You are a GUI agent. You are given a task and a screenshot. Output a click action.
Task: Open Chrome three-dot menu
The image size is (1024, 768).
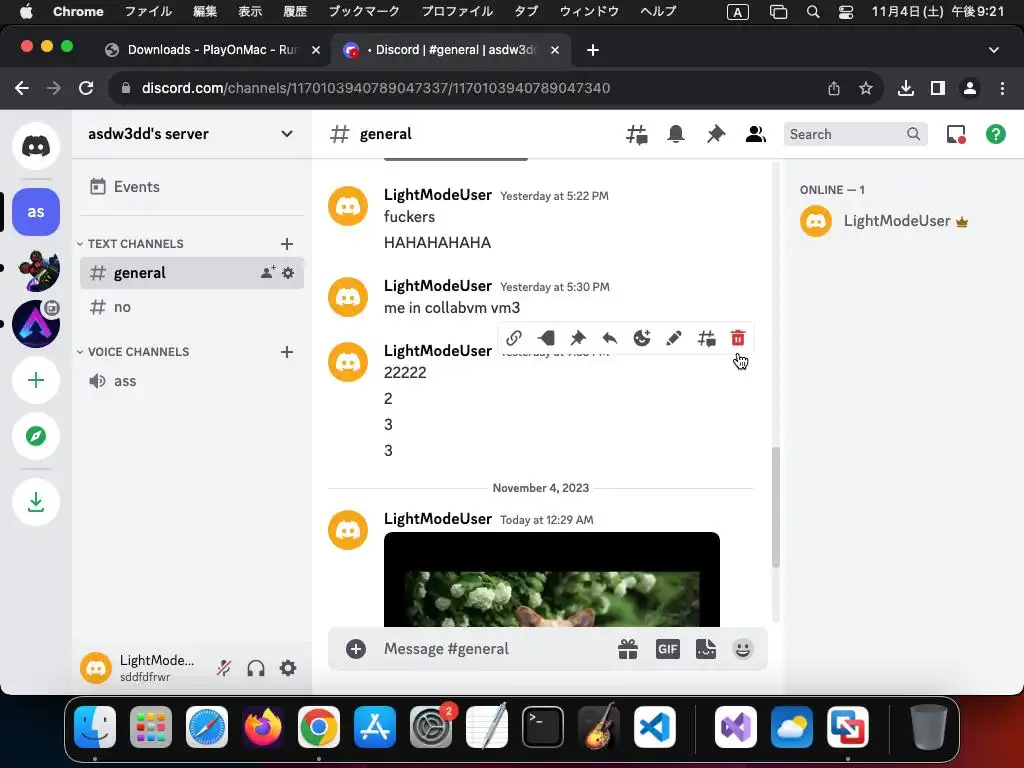(x=1002, y=88)
